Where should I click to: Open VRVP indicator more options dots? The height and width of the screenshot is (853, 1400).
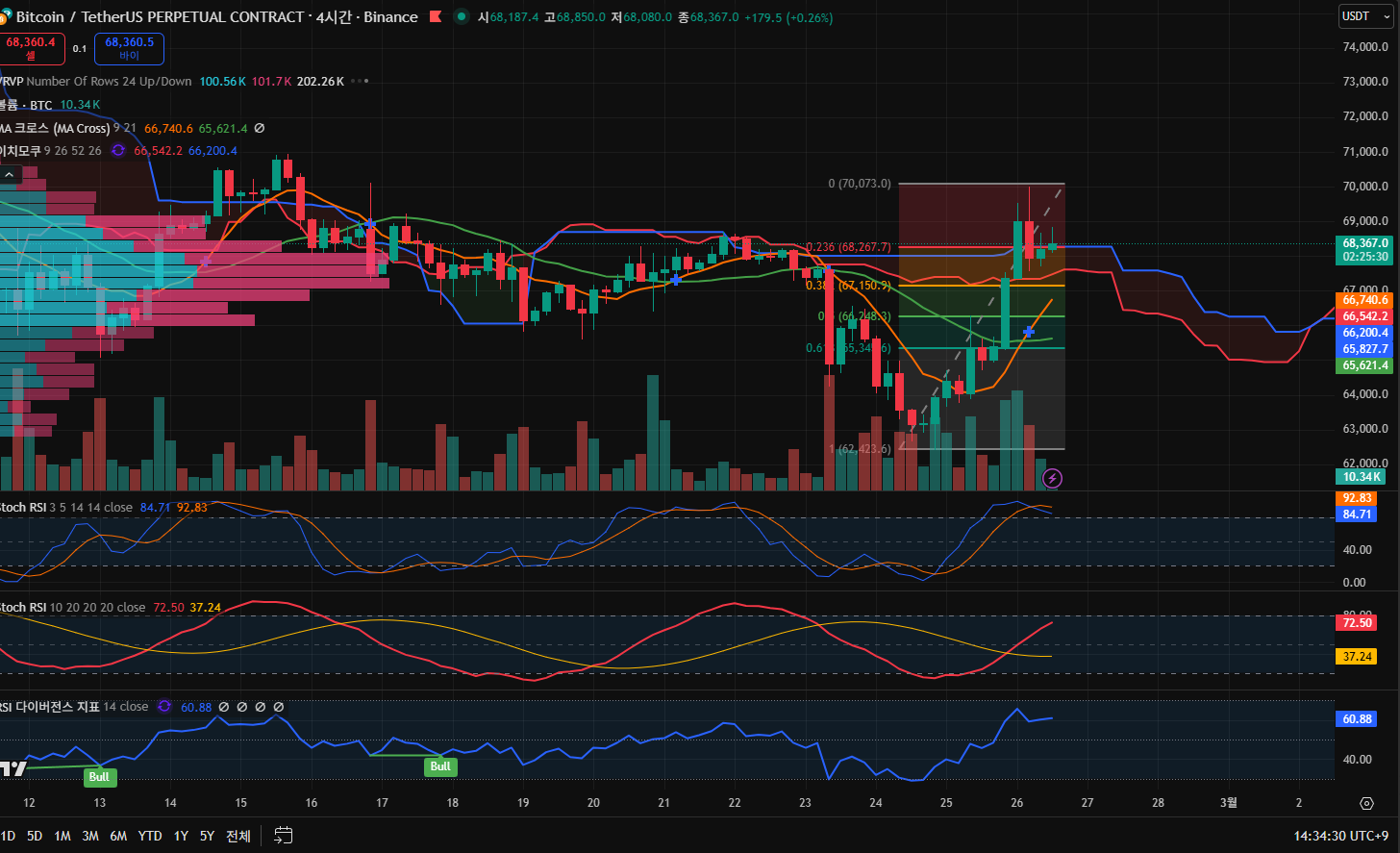click(x=360, y=81)
